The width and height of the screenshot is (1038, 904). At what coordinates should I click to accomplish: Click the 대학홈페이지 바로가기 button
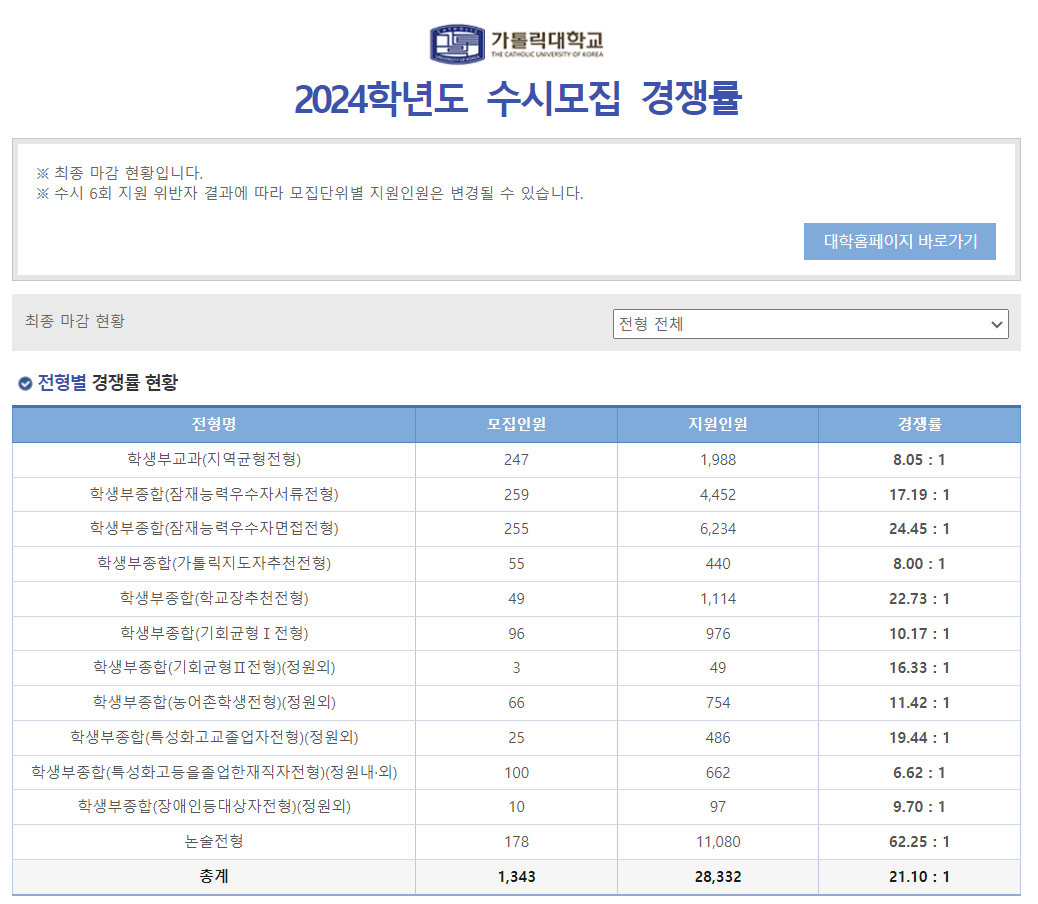[x=899, y=241]
